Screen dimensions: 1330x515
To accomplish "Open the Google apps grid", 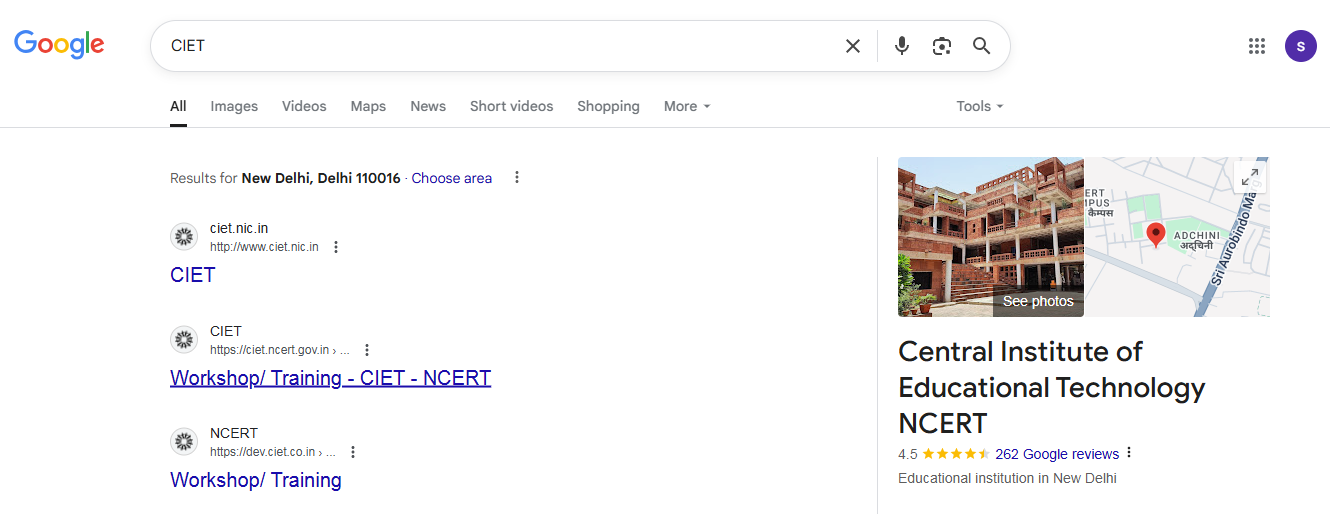I will 1257,46.
